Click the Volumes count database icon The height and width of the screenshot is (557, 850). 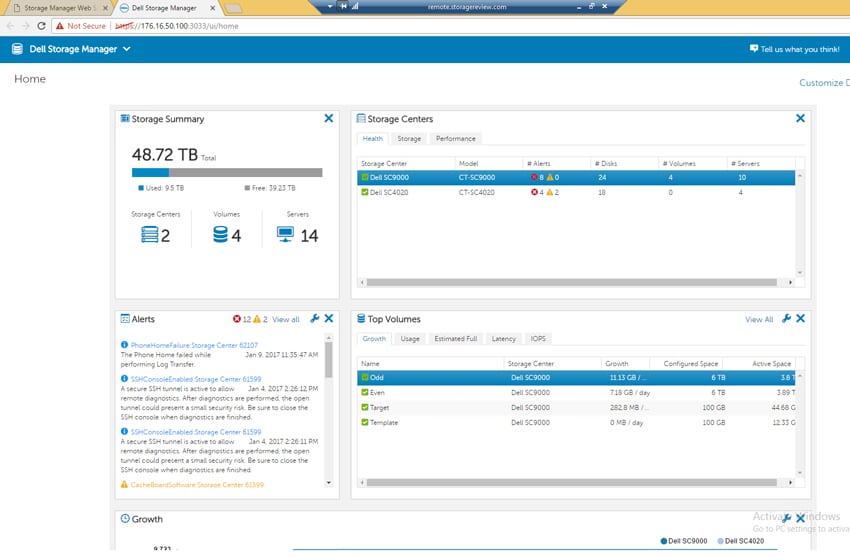(x=220, y=235)
